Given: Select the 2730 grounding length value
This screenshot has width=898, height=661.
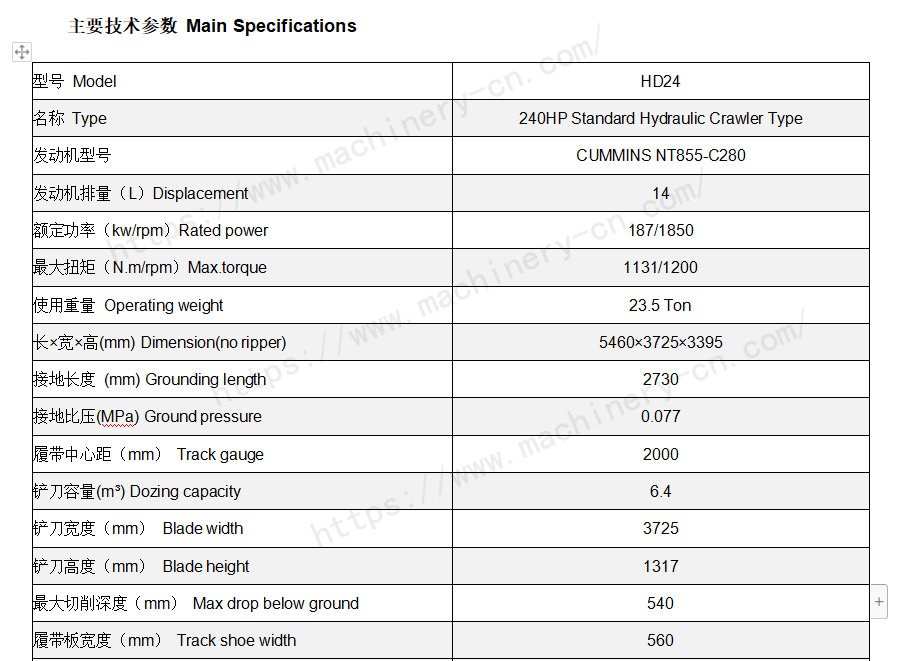Looking at the screenshot, I should tap(660, 379).
